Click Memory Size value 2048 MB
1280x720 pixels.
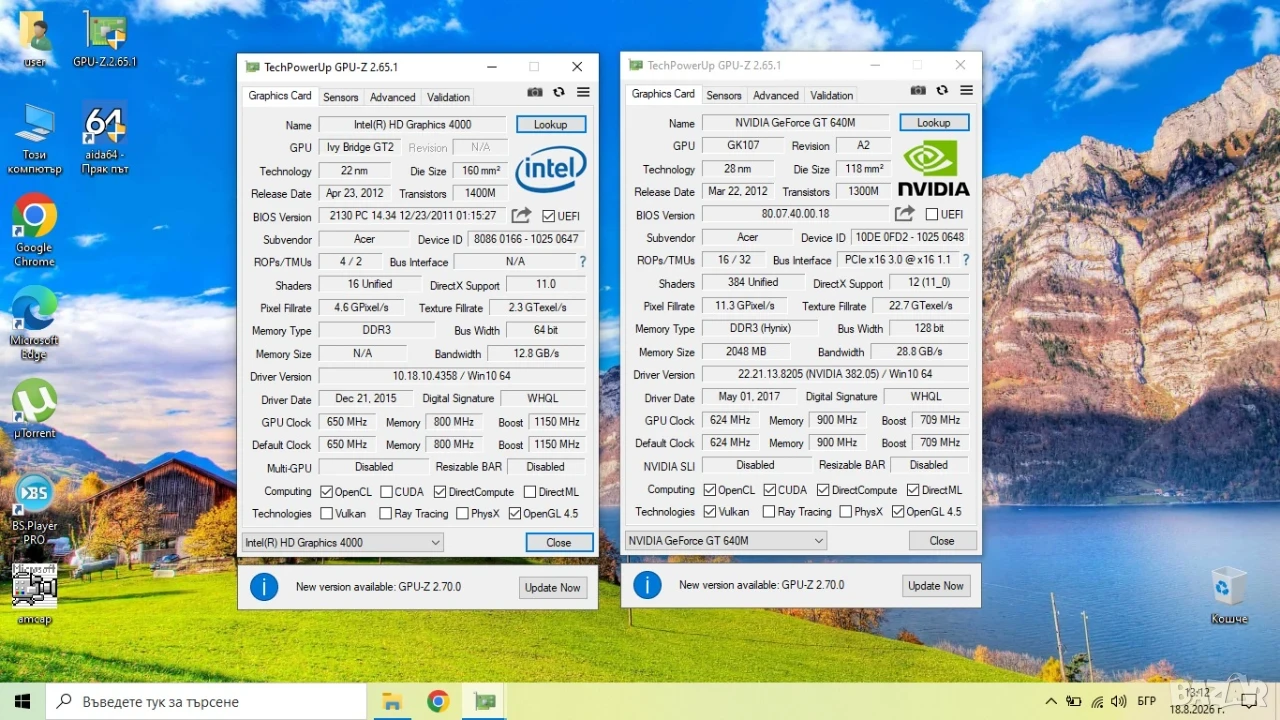(x=745, y=352)
